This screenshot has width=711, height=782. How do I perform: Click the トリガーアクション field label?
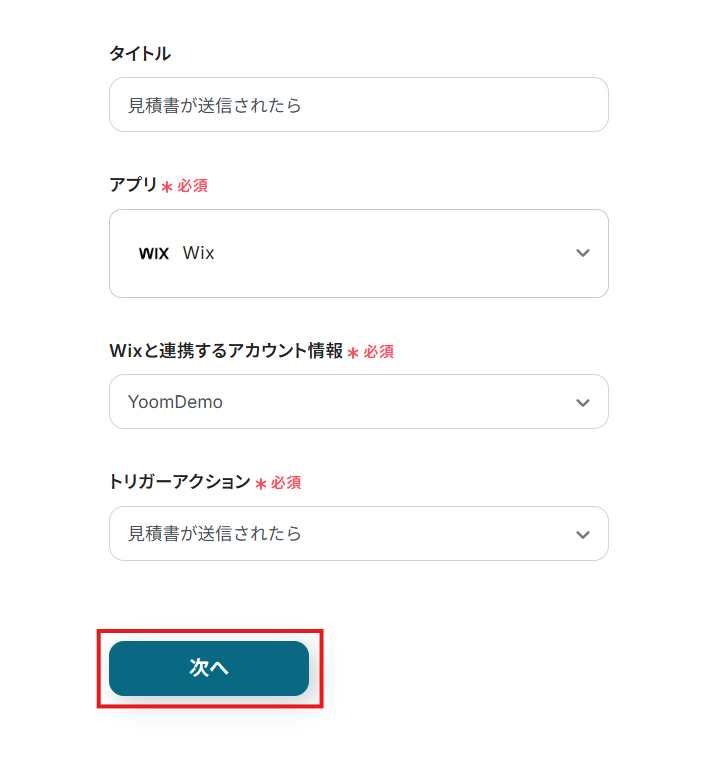coord(179,482)
